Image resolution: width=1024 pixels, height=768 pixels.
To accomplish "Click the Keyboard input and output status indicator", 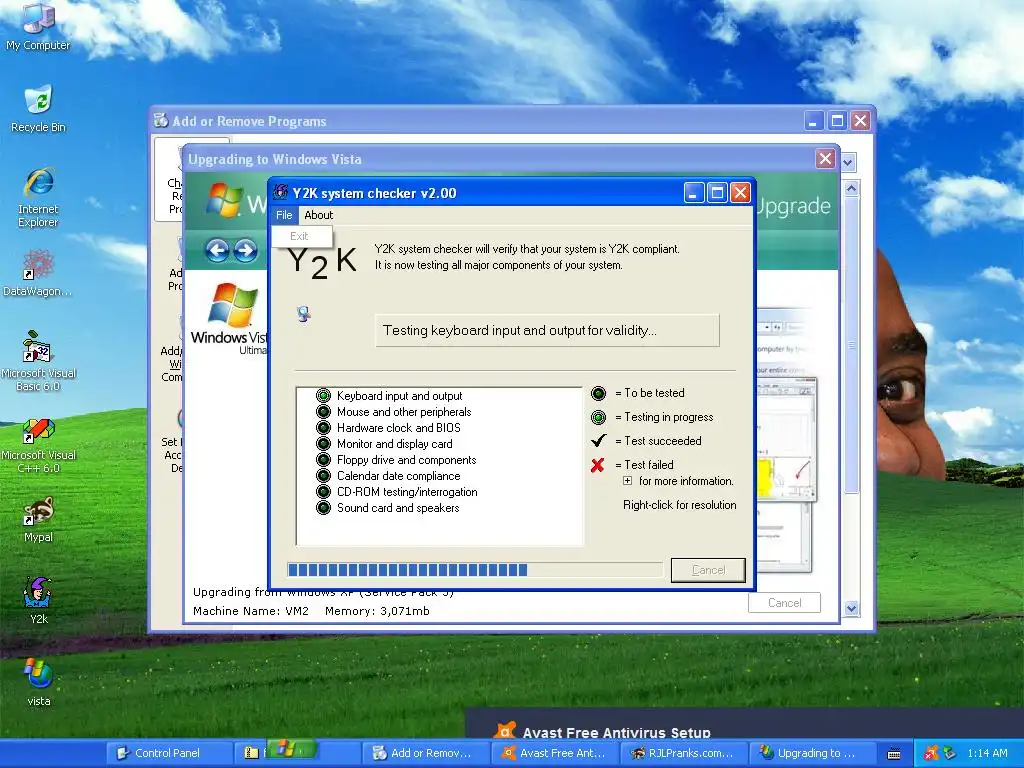I will pyautogui.click(x=323, y=396).
